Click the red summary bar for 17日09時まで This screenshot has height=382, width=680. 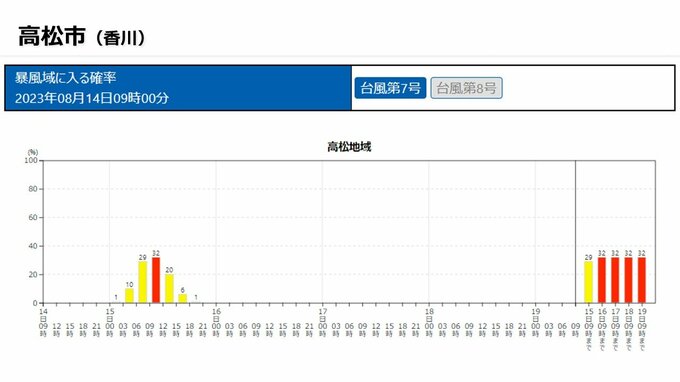(x=615, y=280)
